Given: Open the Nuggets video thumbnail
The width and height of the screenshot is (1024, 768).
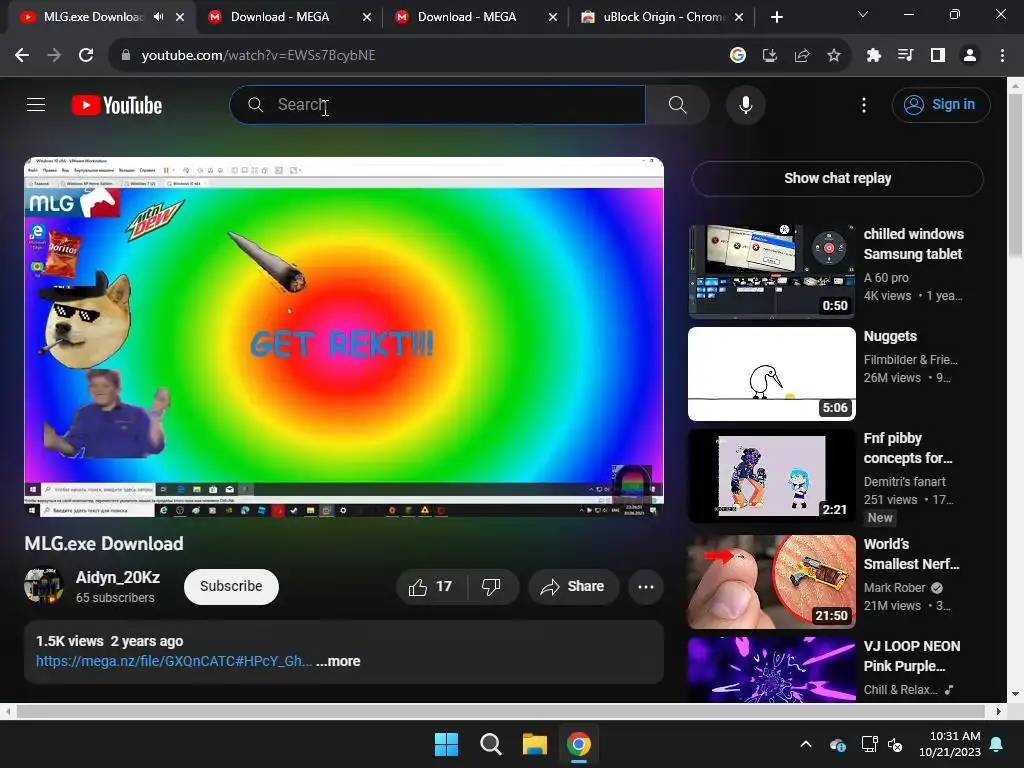Looking at the screenshot, I should (x=771, y=374).
